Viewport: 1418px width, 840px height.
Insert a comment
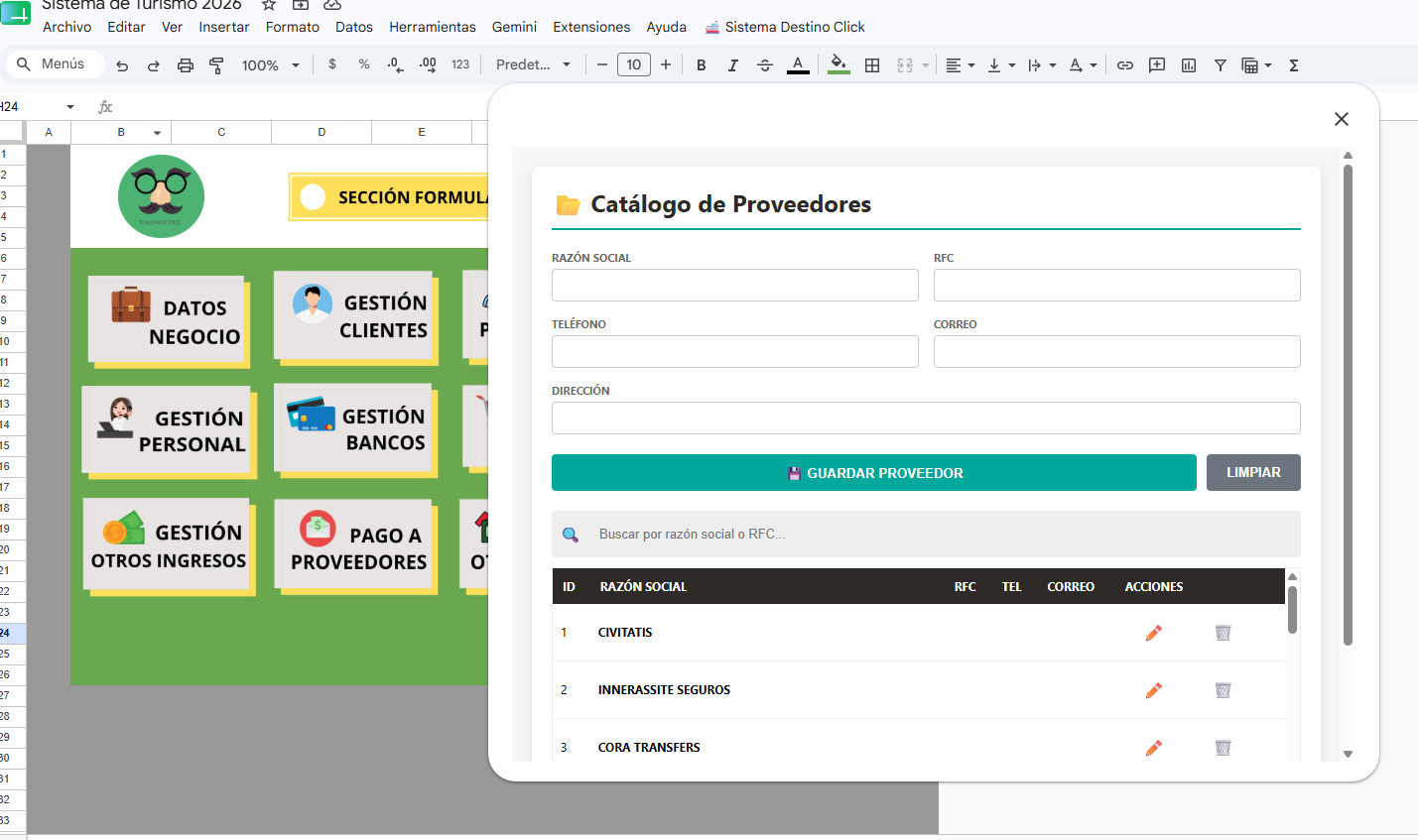coord(1157,65)
